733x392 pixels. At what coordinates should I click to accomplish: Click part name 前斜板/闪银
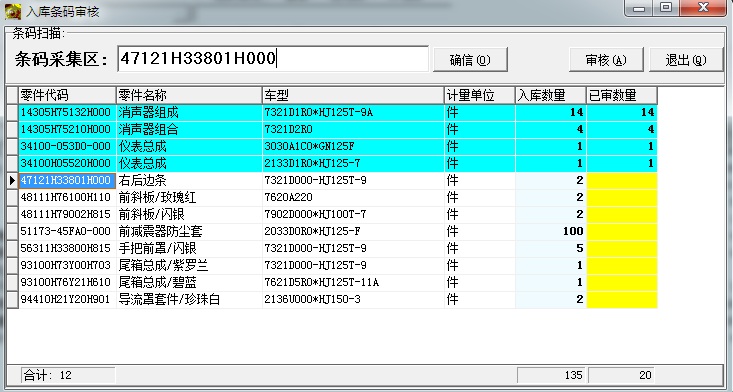(151, 214)
